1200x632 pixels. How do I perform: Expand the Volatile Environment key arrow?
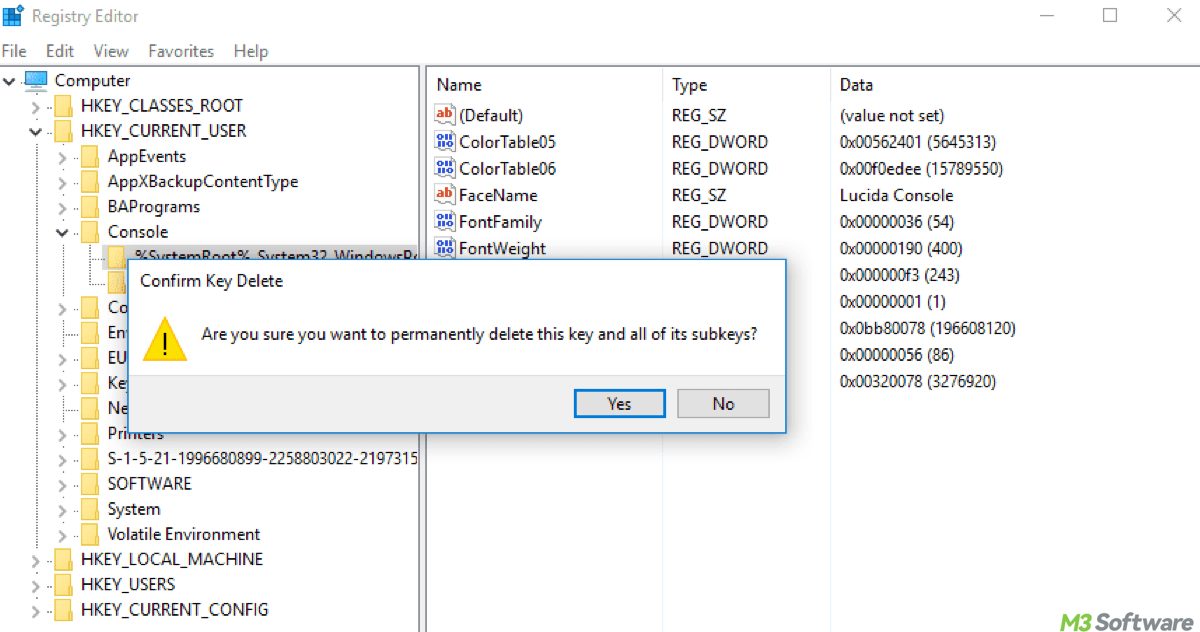click(x=62, y=535)
